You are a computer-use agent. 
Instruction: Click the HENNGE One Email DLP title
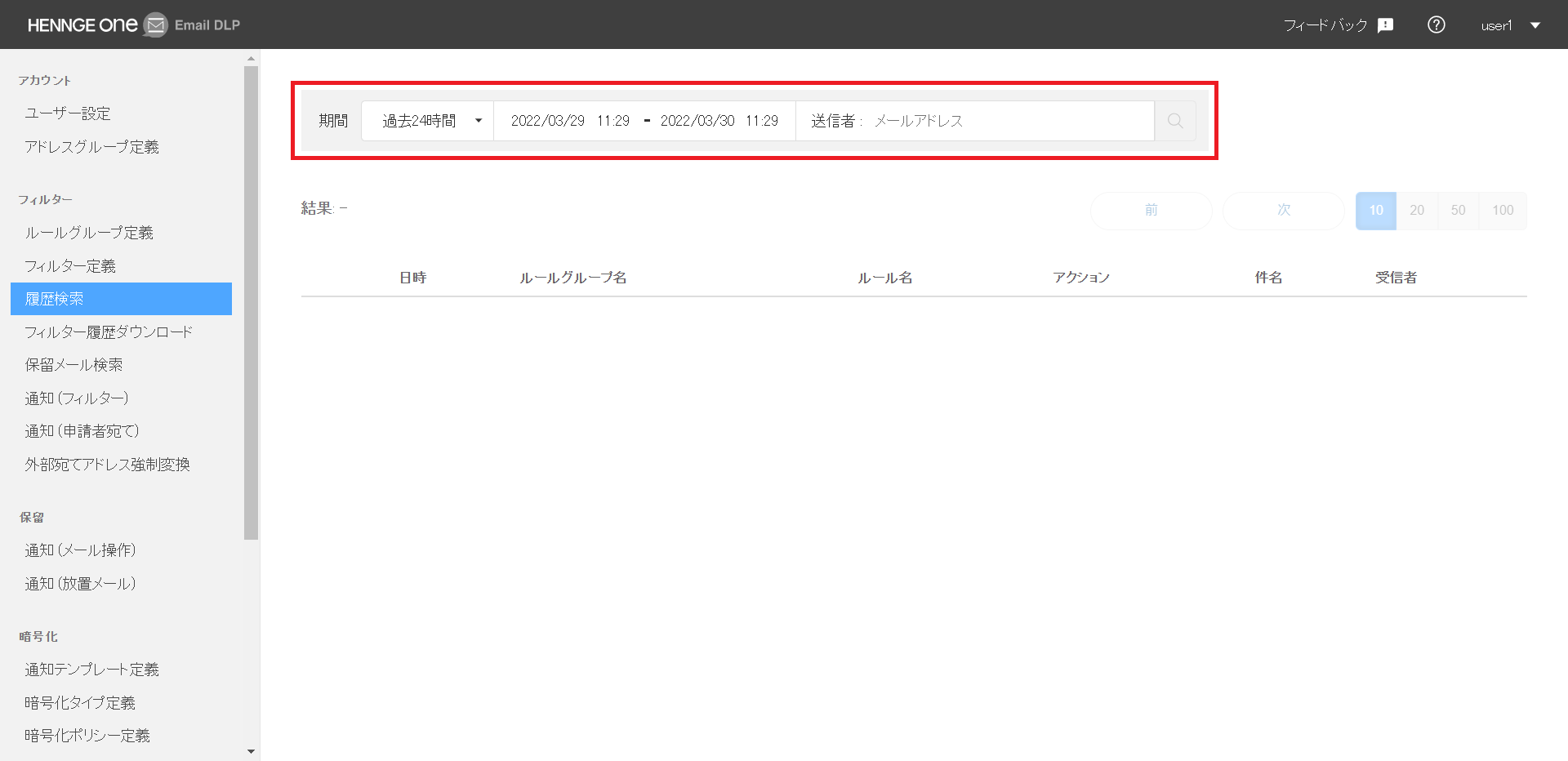pos(134,25)
